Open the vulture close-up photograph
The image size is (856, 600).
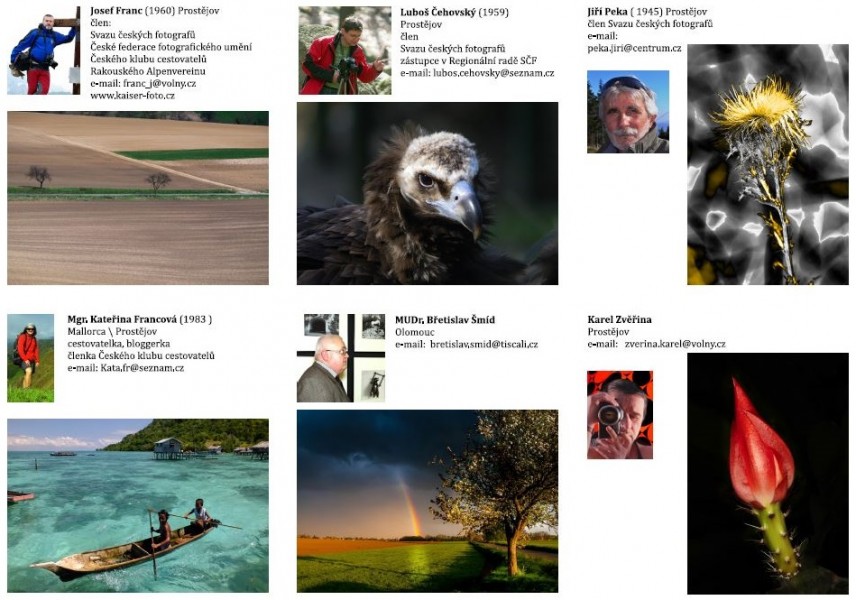coord(427,193)
